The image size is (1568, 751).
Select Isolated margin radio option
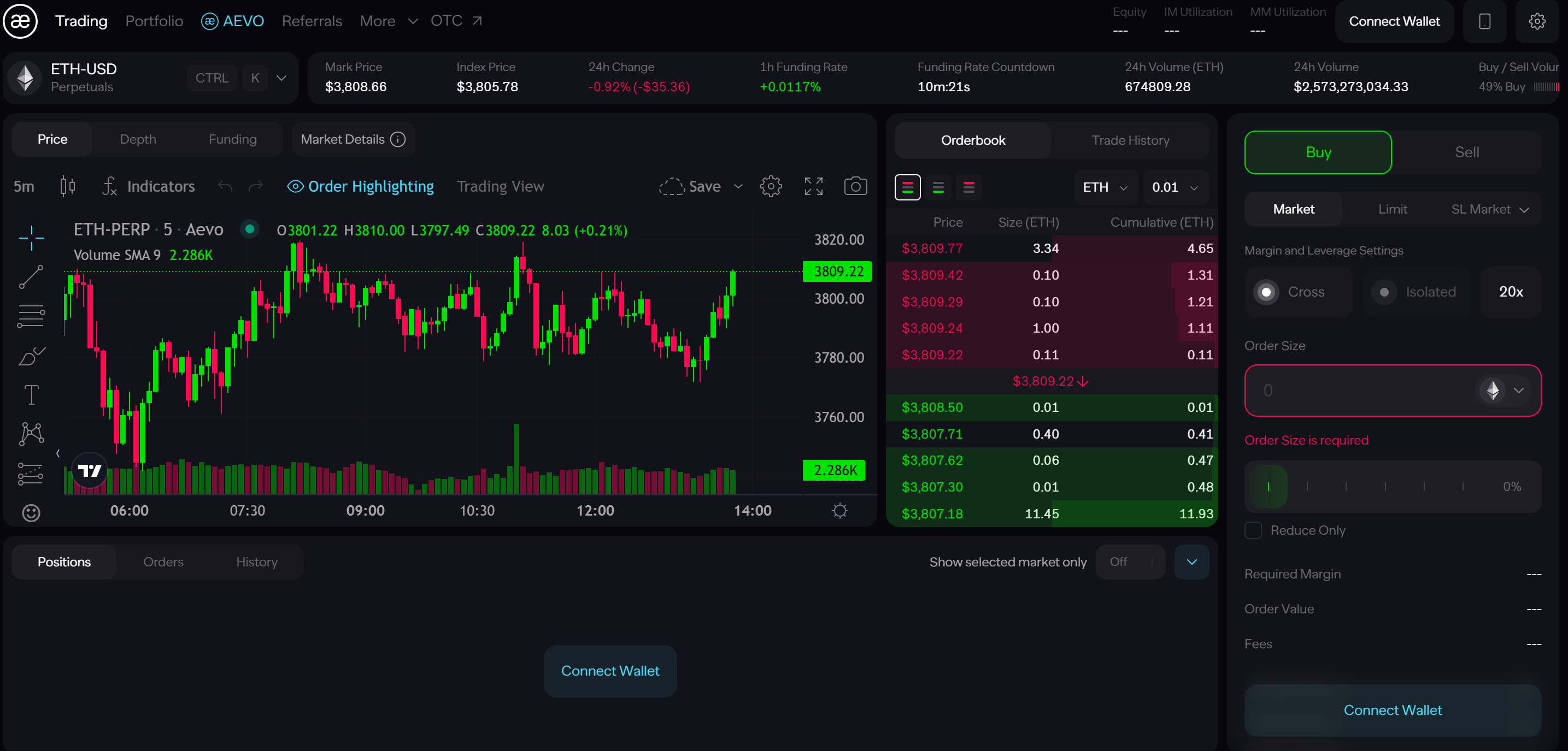(1384, 292)
